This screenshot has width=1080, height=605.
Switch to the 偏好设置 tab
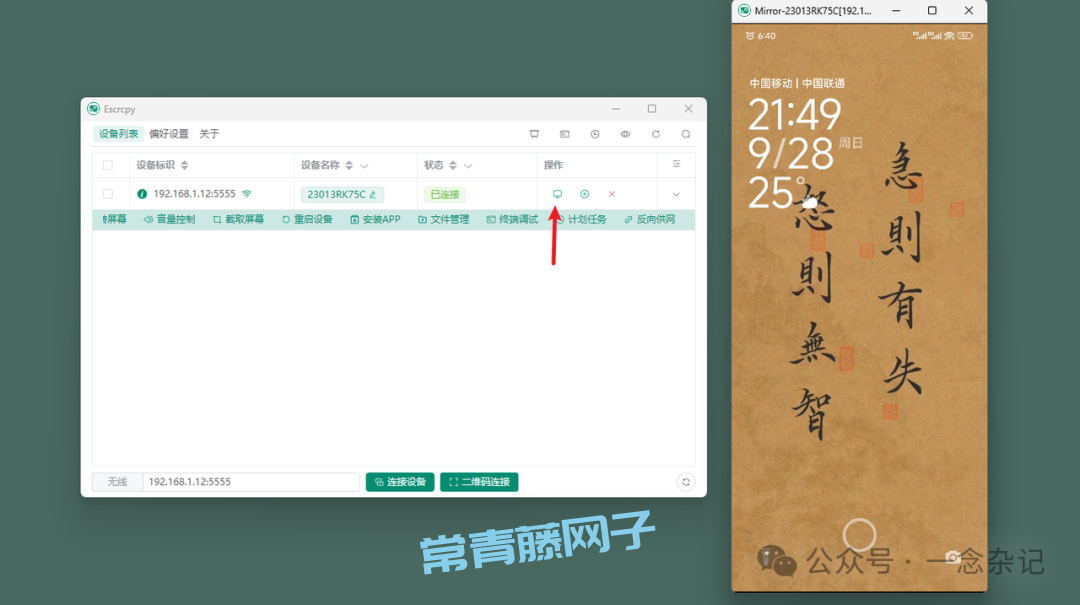coord(168,134)
